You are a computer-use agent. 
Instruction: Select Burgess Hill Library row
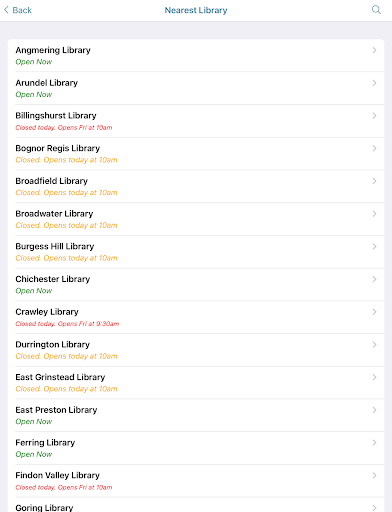196,252
